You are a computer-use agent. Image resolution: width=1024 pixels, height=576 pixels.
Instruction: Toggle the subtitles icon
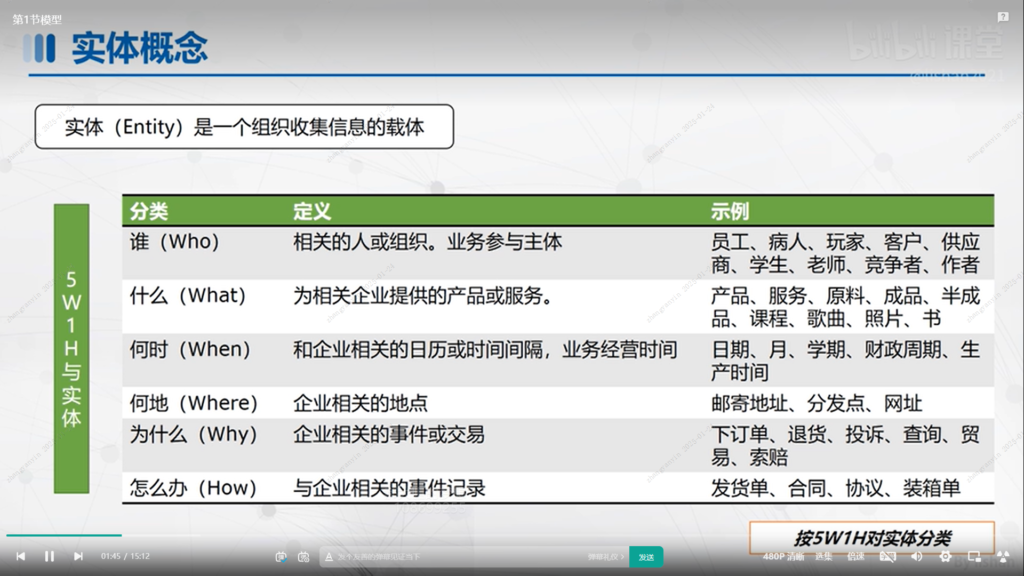tap(888, 556)
